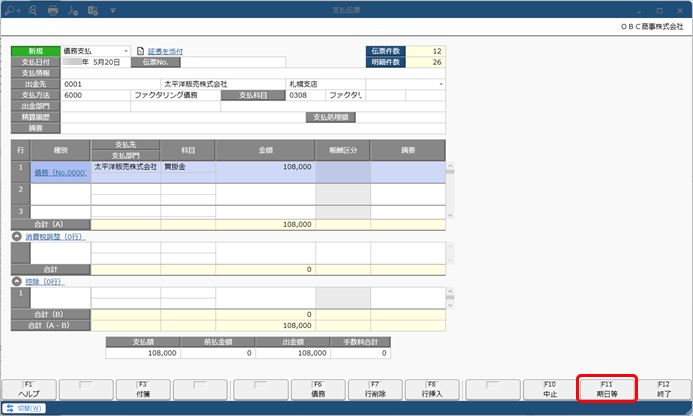Click the 伝票No. input field
Viewport: 693px width, 416px height.
pyautogui.click(x=233, y=62)
